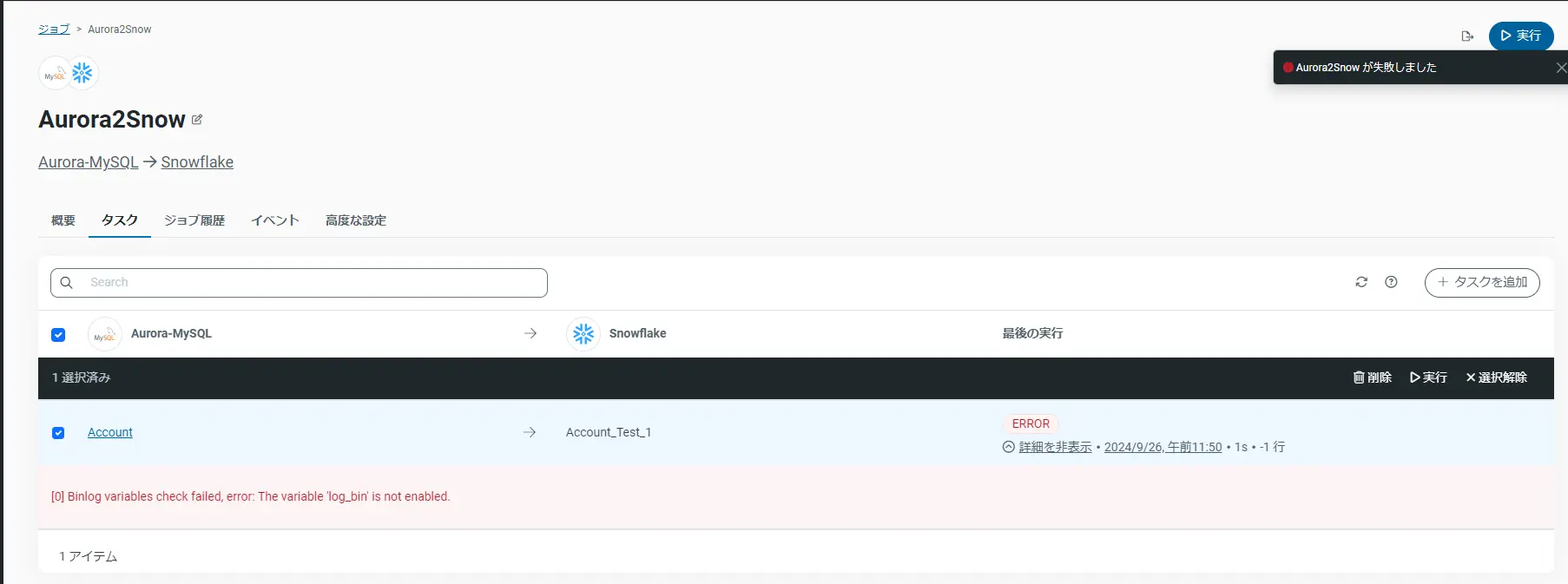The image size is (1568, 584).
Task: Click the refresh tasks icon
Action: click(x=1361, y=282)
